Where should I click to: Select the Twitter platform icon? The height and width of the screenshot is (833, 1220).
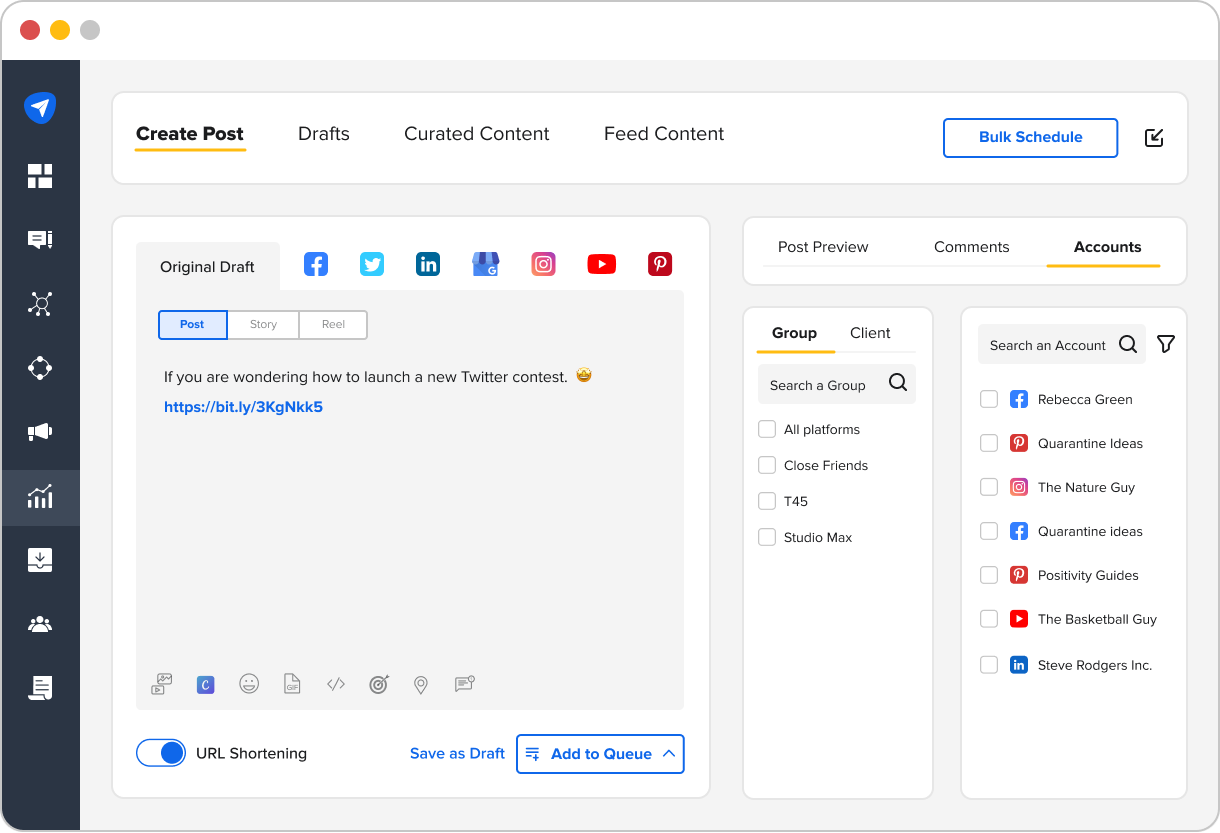pyautogui.click(x=371, y=264)
